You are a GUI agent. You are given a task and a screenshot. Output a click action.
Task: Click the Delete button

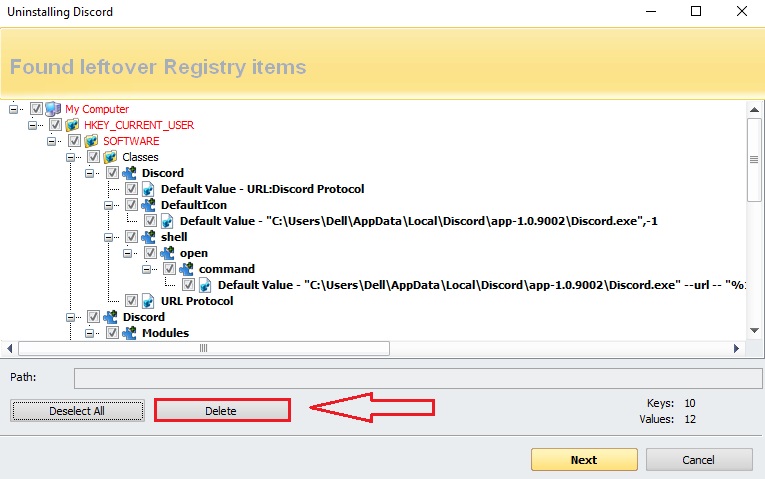click(x=221, y=411)
